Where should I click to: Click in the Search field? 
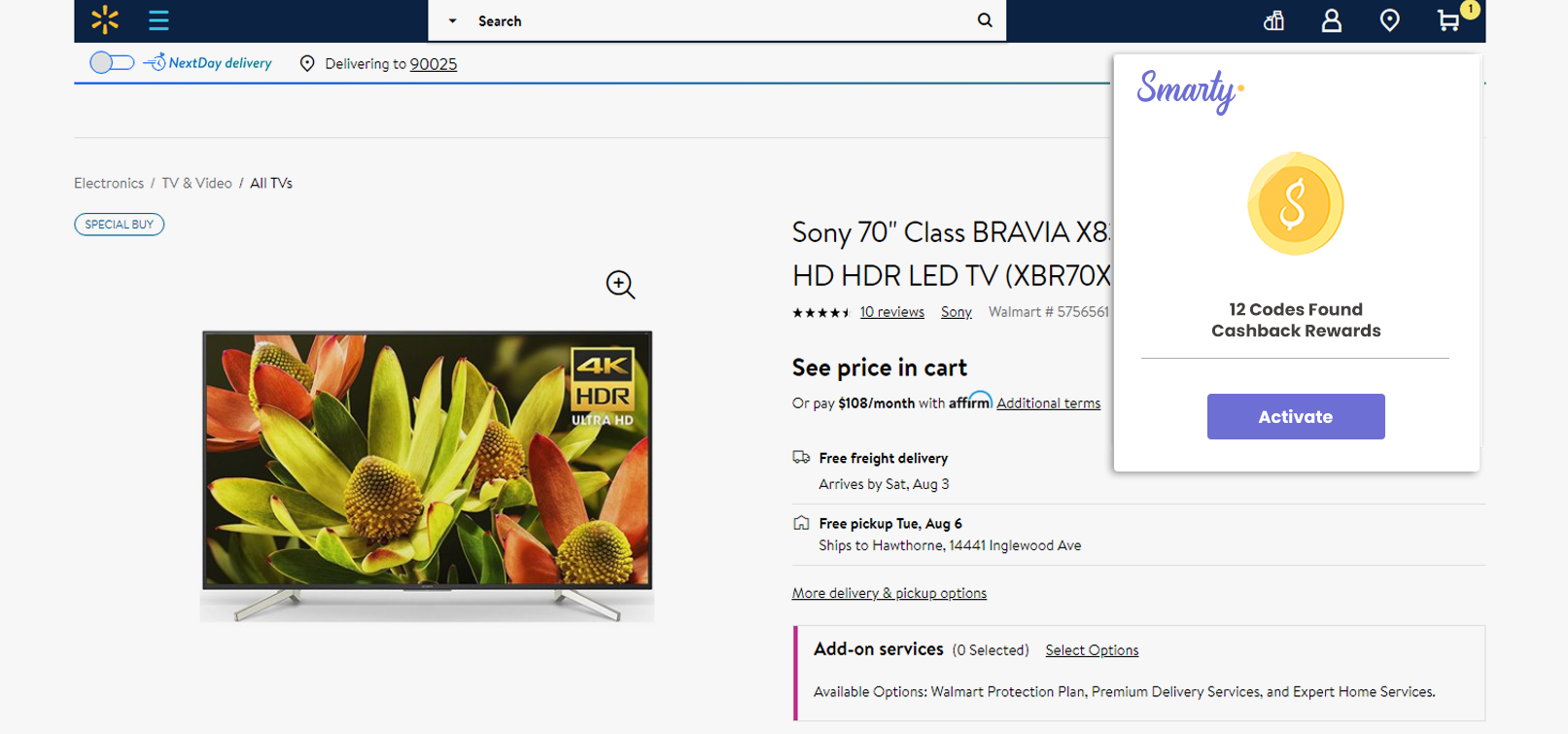click(x=719, y=20)
